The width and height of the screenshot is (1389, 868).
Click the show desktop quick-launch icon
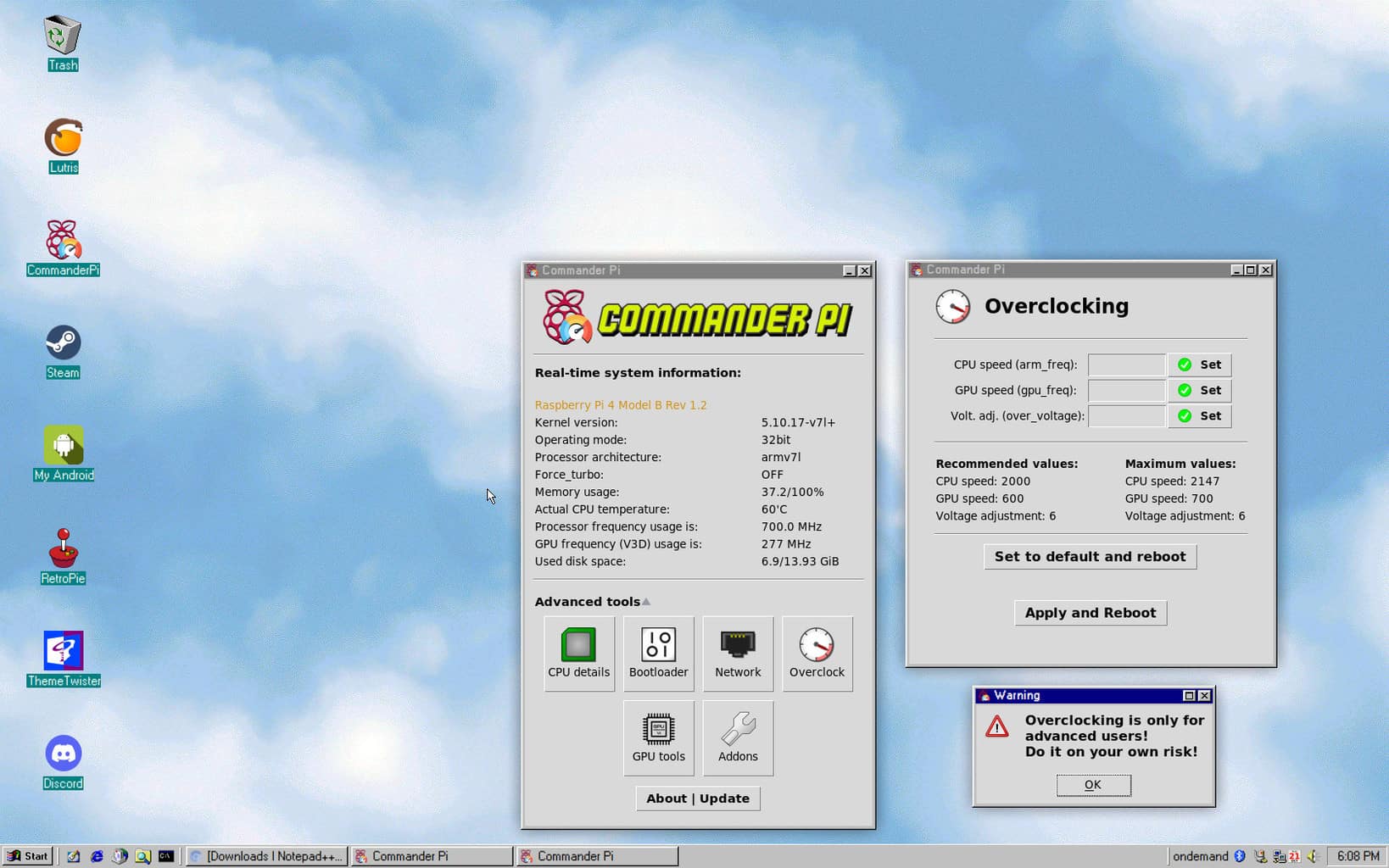(x=74, y=856)
